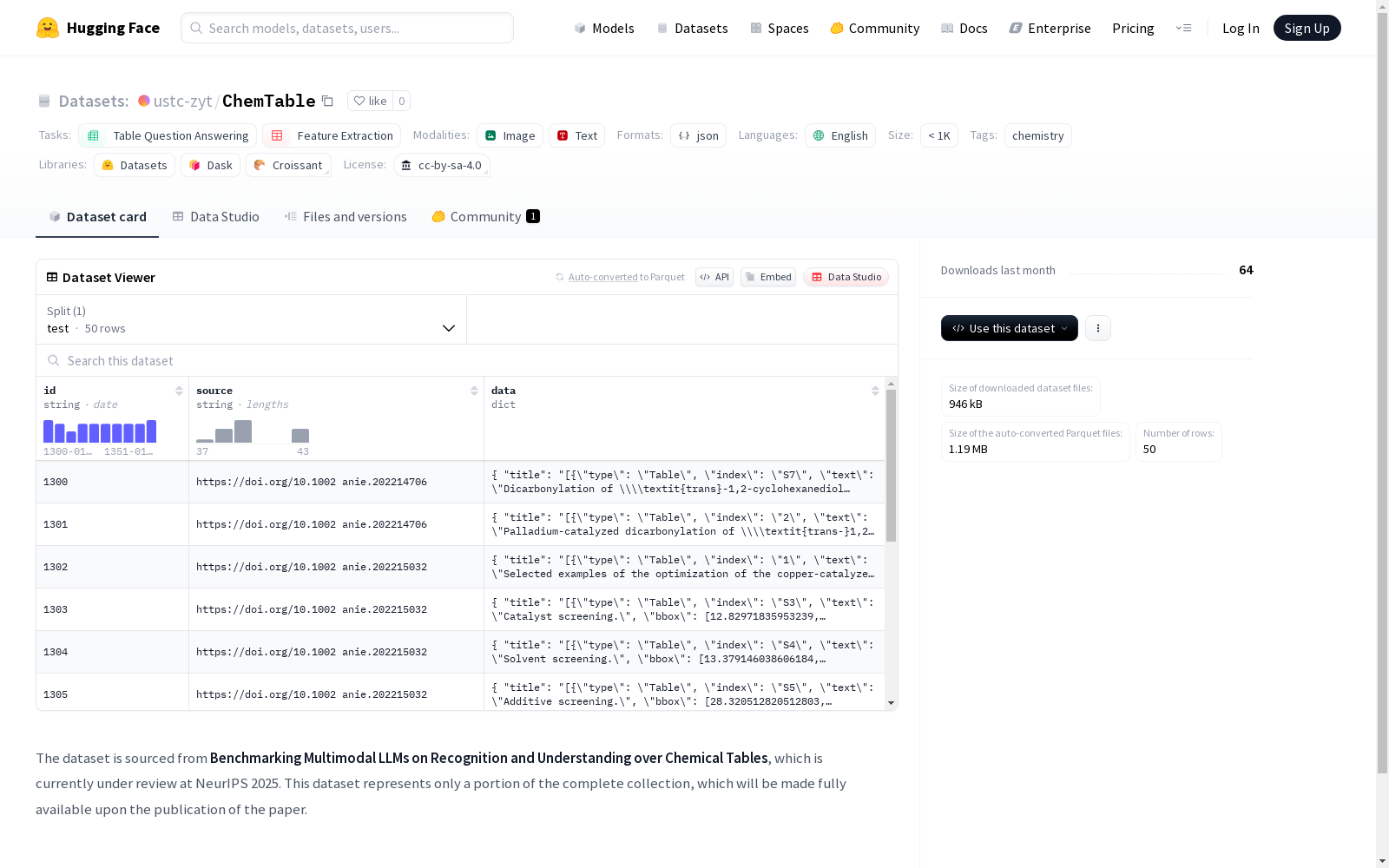Click the Auto-converted link

602,277
